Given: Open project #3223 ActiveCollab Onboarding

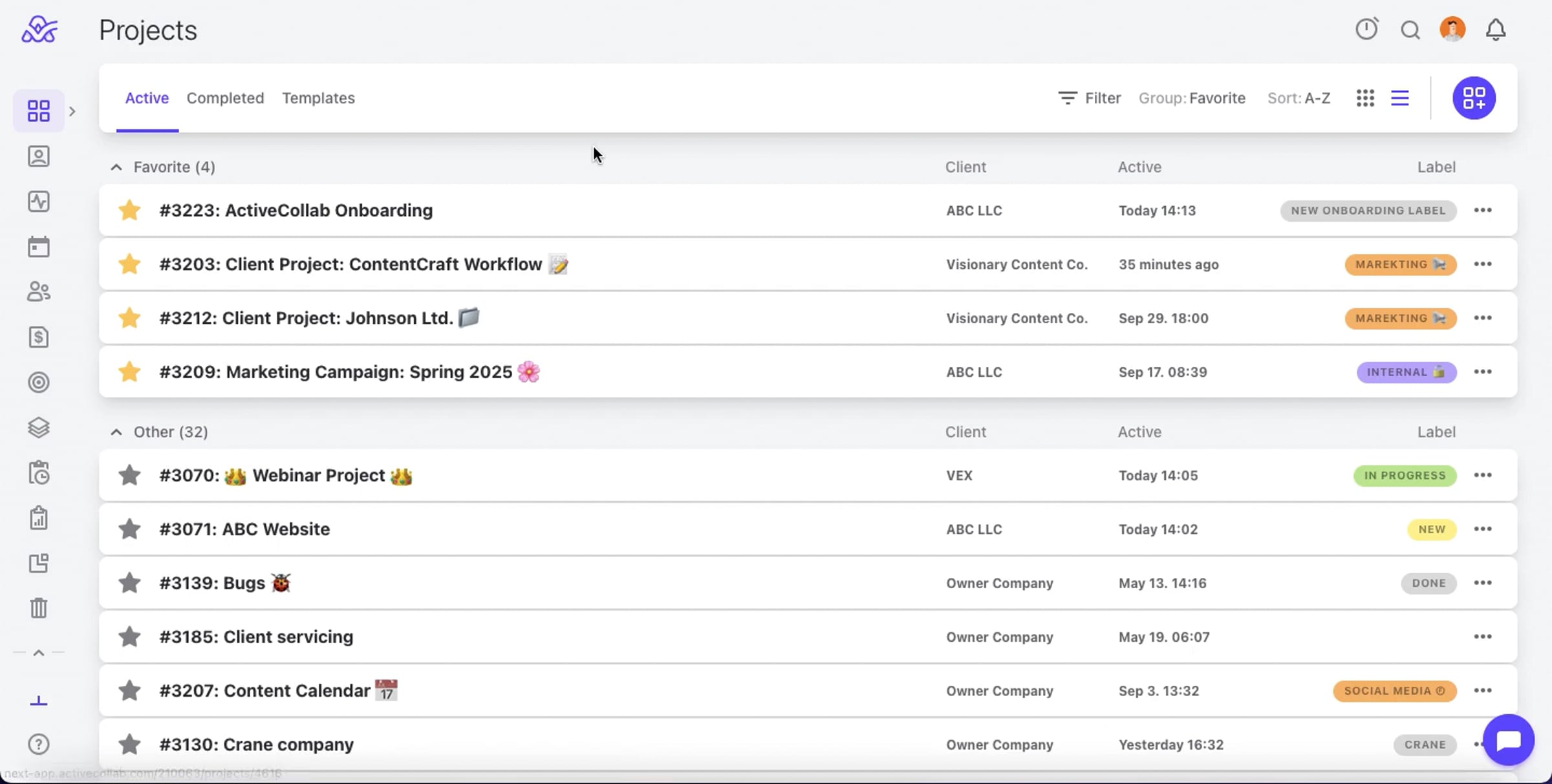Looking at the screenshot, I should (x=296, y=210).
